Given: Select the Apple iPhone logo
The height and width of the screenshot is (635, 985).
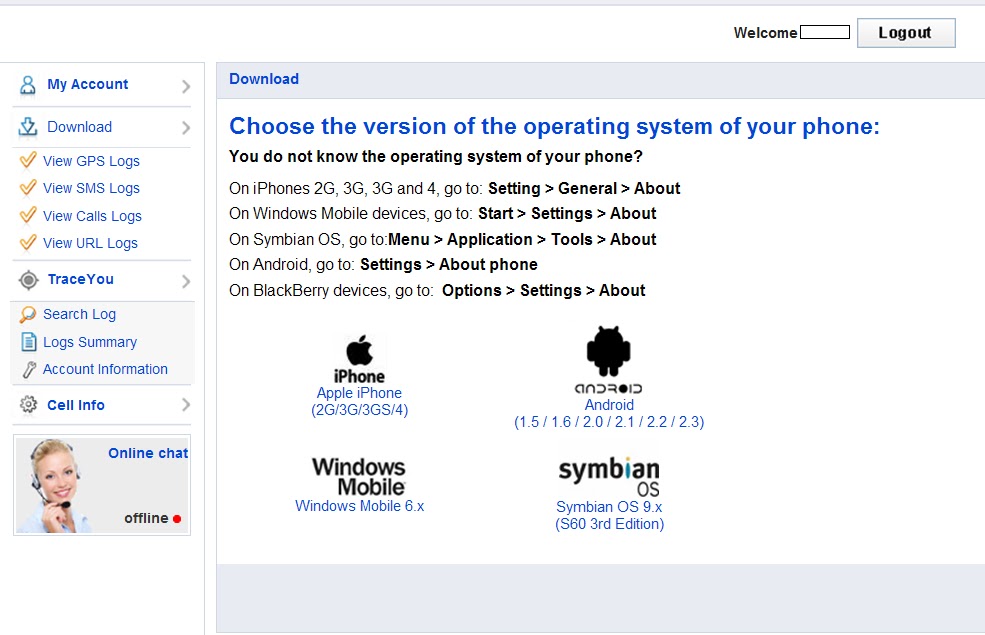Looking at the screenshot, I should [359, 359].
